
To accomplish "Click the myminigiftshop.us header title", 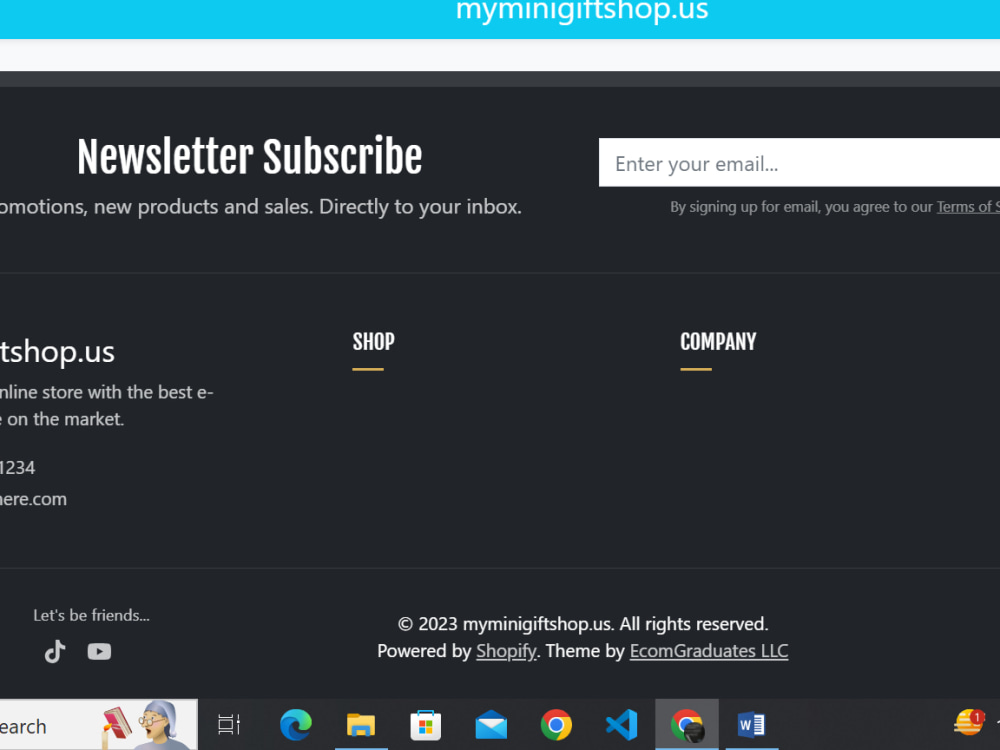I will point(582,10).
